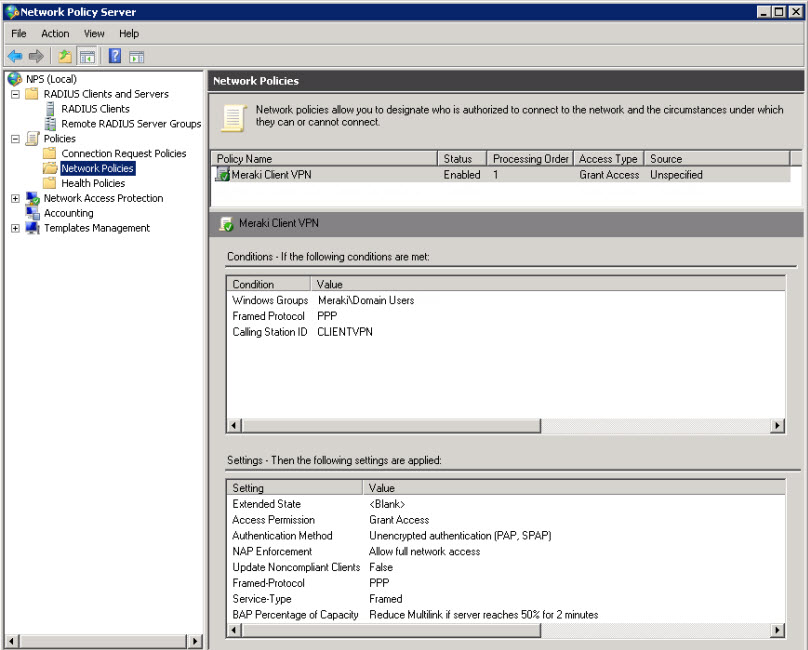Click Settings list scroll right arrow
This screenshot has height=650, width=808.
(x=777, y=630)
